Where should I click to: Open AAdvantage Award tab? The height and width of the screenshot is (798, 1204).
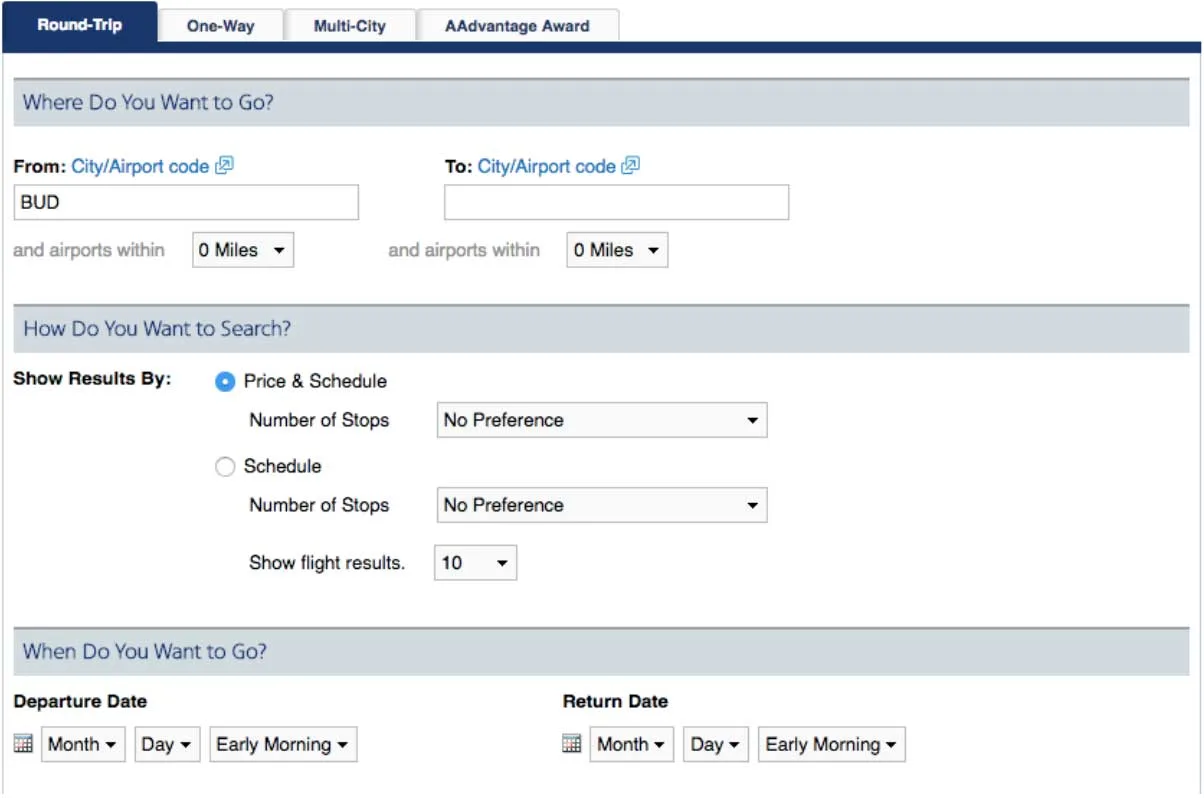pyautogui.click(x=517, y=26)
